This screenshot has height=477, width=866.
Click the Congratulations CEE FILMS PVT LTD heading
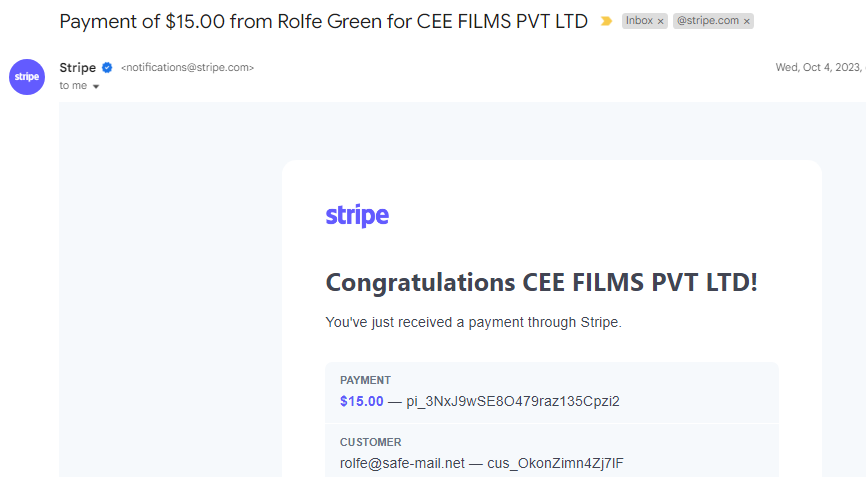tap(541, 283)
